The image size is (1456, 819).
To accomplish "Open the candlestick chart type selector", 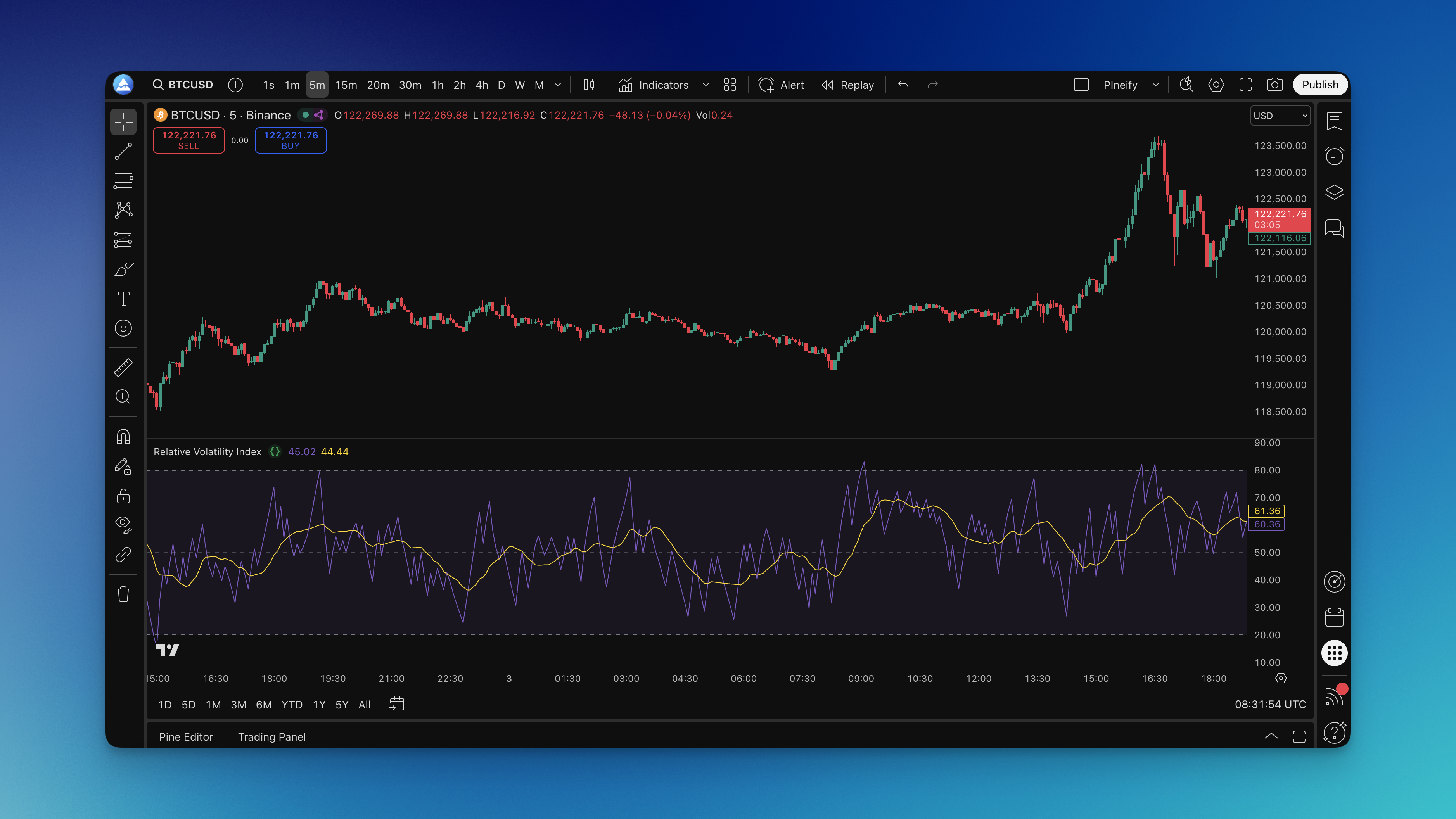I will (588, 85).
